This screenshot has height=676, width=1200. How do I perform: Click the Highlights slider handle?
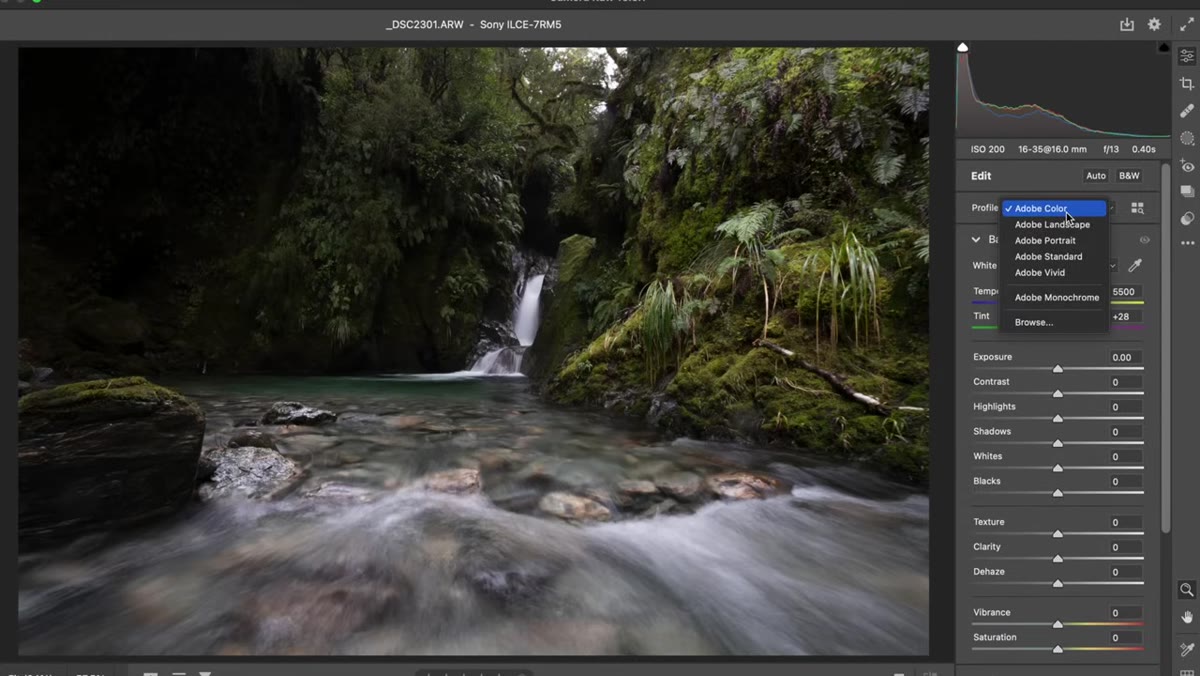tap(1058, 419)
